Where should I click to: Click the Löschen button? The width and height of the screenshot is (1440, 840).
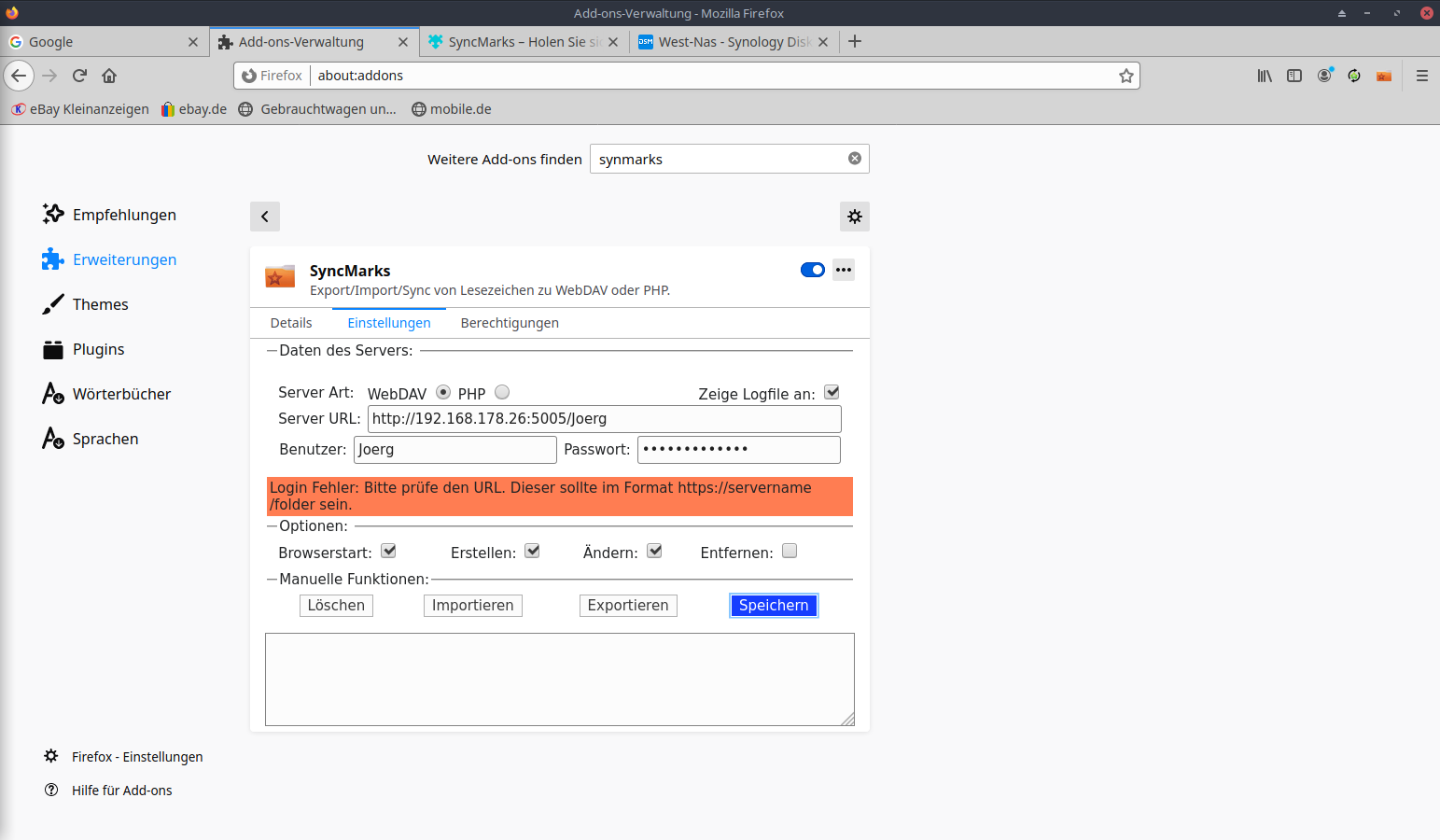click(x=336, y=606)
